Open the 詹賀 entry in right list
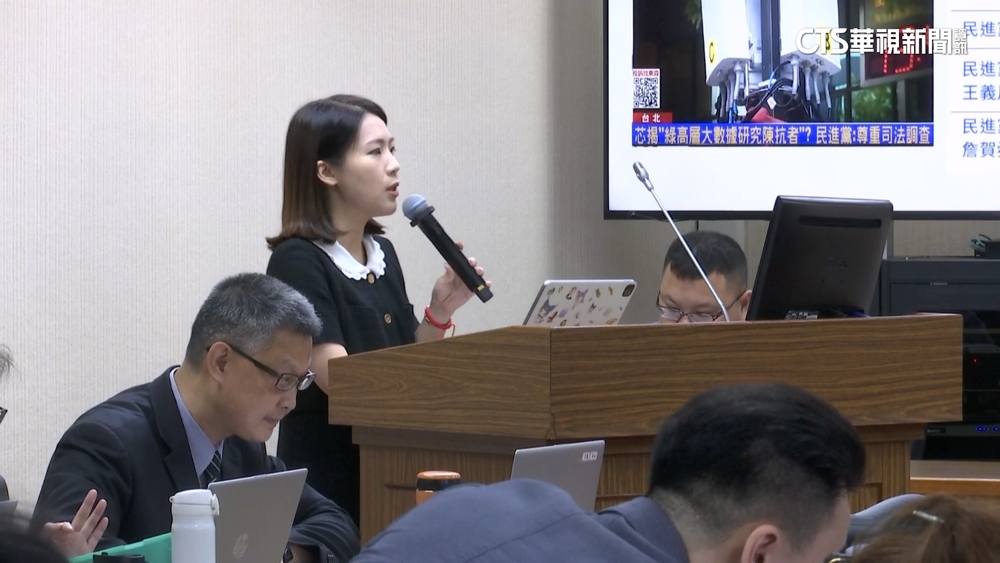Image resolution: width=1000 pixels, height=563 pixels. coord(980,150)
